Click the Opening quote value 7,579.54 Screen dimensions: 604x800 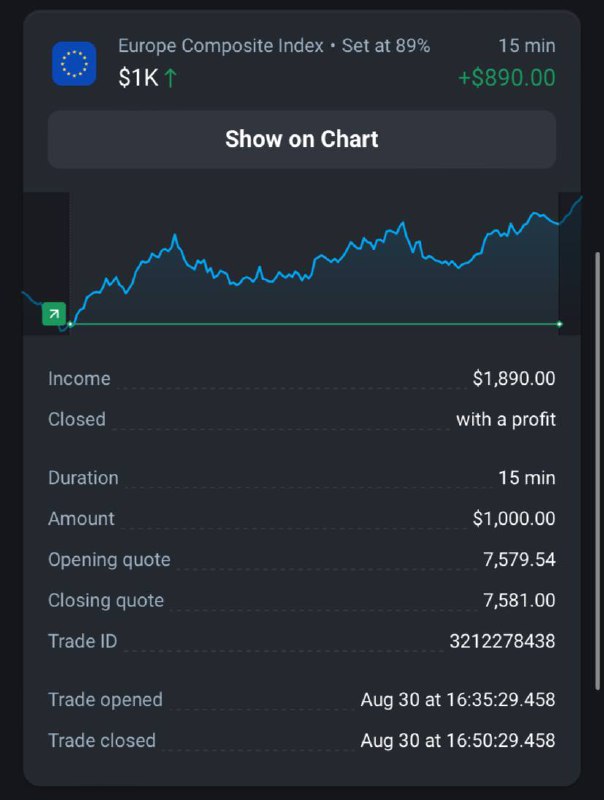pyautogui.click(x=519, y=559)
